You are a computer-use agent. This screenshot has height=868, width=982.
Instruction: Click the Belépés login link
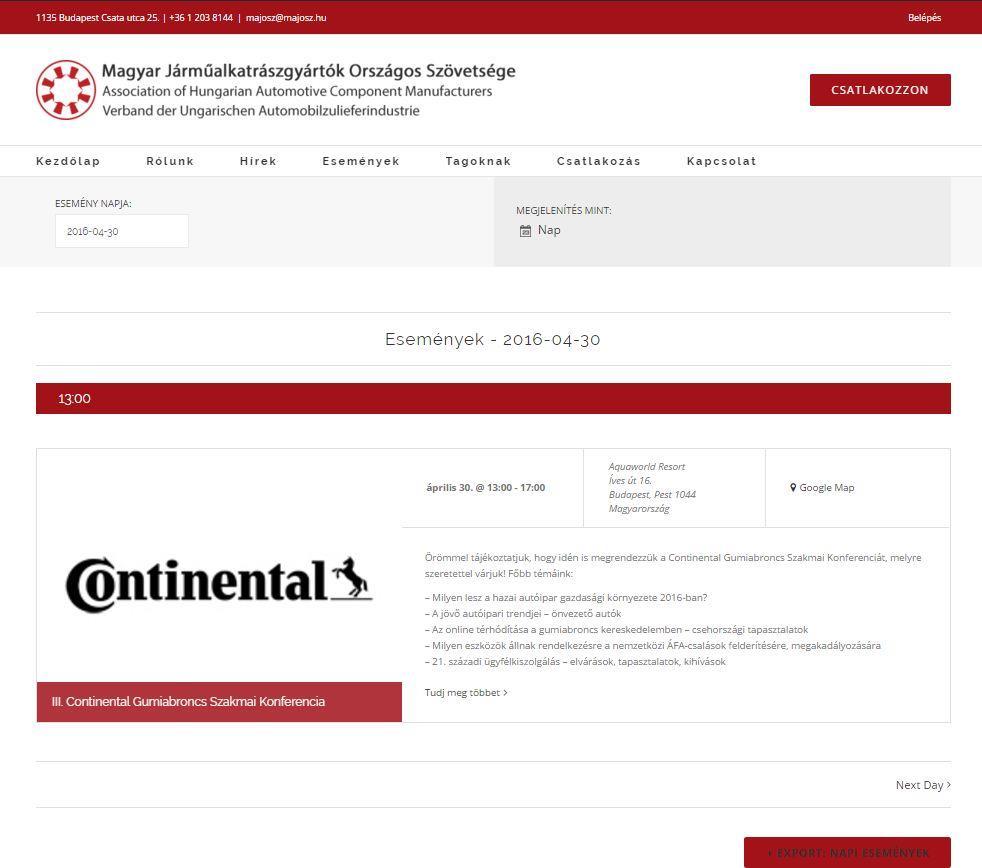click(924, 18)
